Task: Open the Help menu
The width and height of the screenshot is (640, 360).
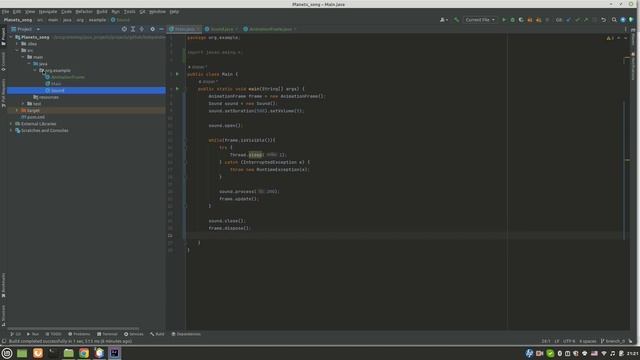Action: tap(174, 11)
